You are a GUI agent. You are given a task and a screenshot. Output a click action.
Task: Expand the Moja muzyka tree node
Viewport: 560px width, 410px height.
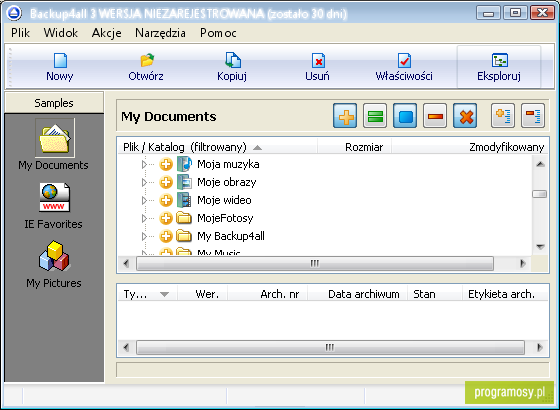tap(144, 164)
